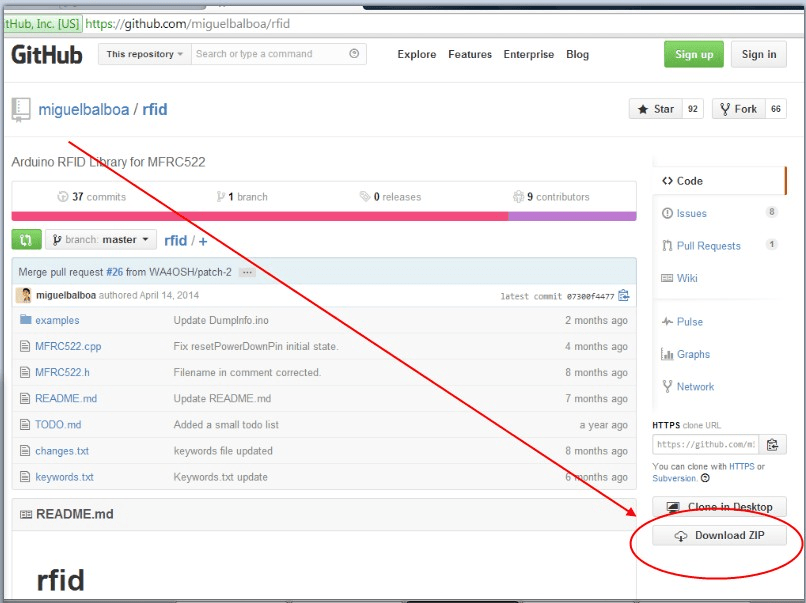The image size is (806, 603).
Task: Click miguelbalboa's avatar thumbnail
Action: (x=24, y=295)
